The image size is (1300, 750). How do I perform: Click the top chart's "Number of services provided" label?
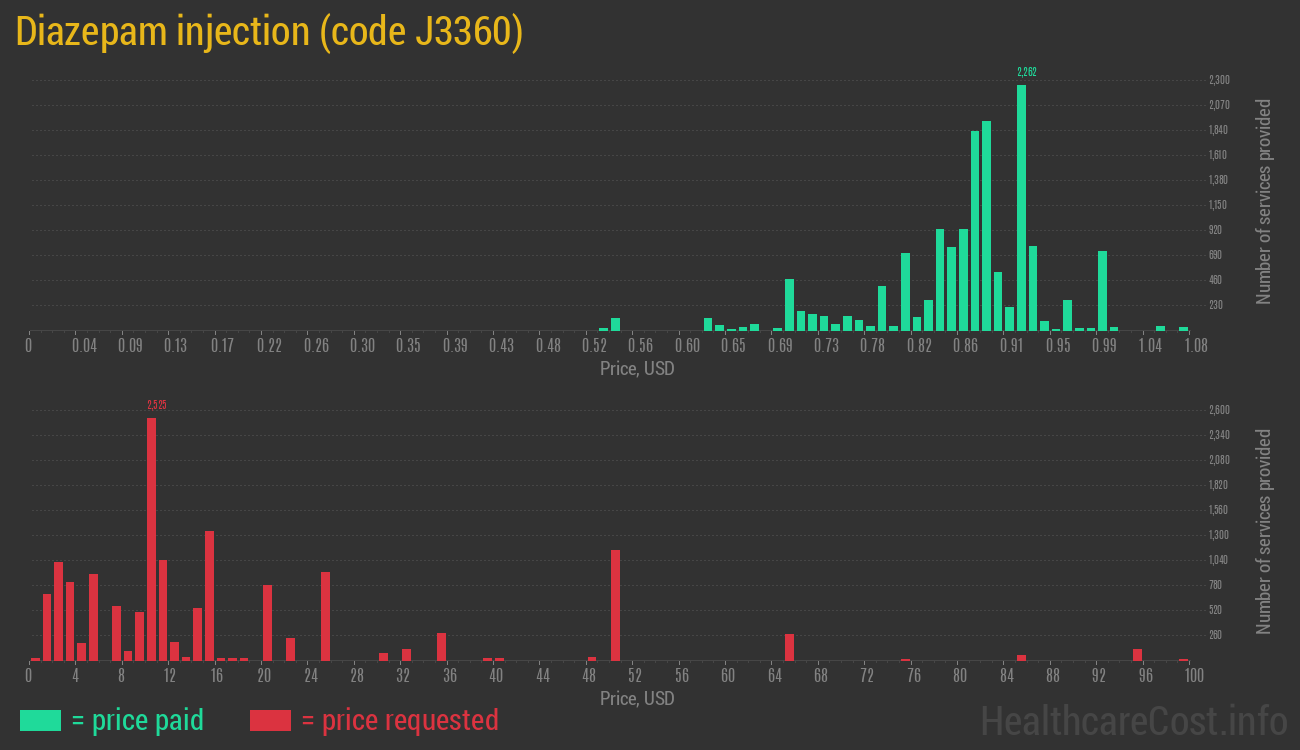point(1263,201)
